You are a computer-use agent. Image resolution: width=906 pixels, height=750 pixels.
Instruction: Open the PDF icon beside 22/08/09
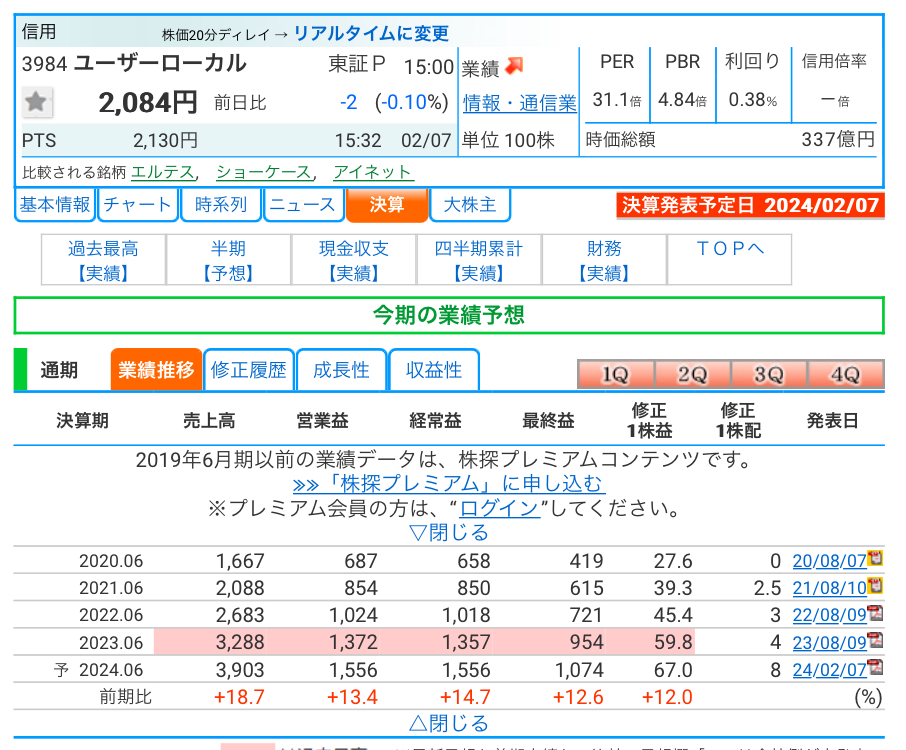[875, 612]
